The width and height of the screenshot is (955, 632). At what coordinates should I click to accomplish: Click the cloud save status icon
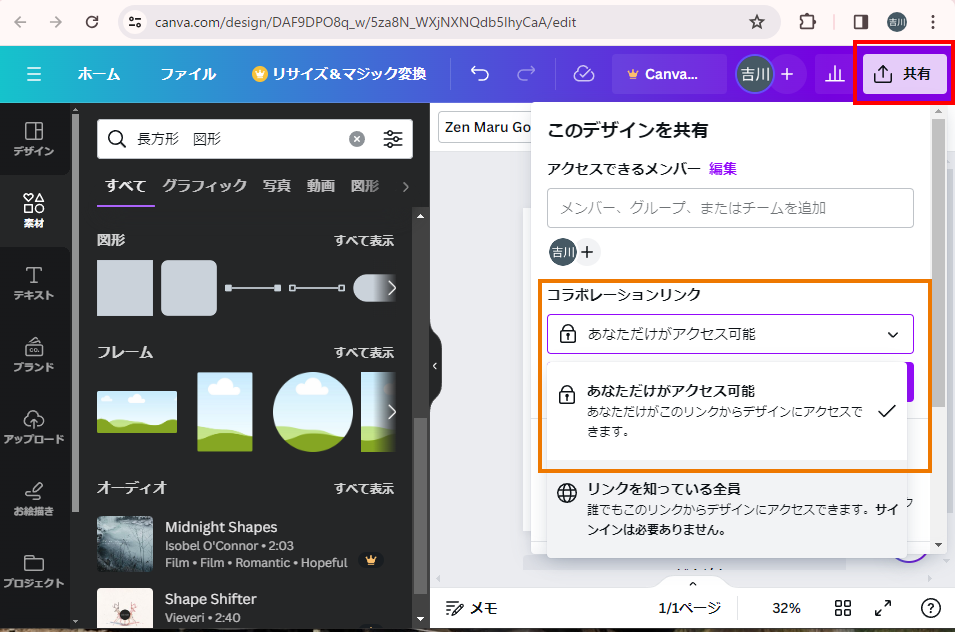(583, 74)
